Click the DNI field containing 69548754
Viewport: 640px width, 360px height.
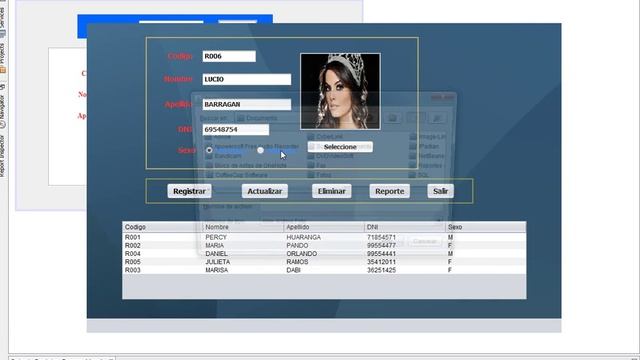click(236, 129)
